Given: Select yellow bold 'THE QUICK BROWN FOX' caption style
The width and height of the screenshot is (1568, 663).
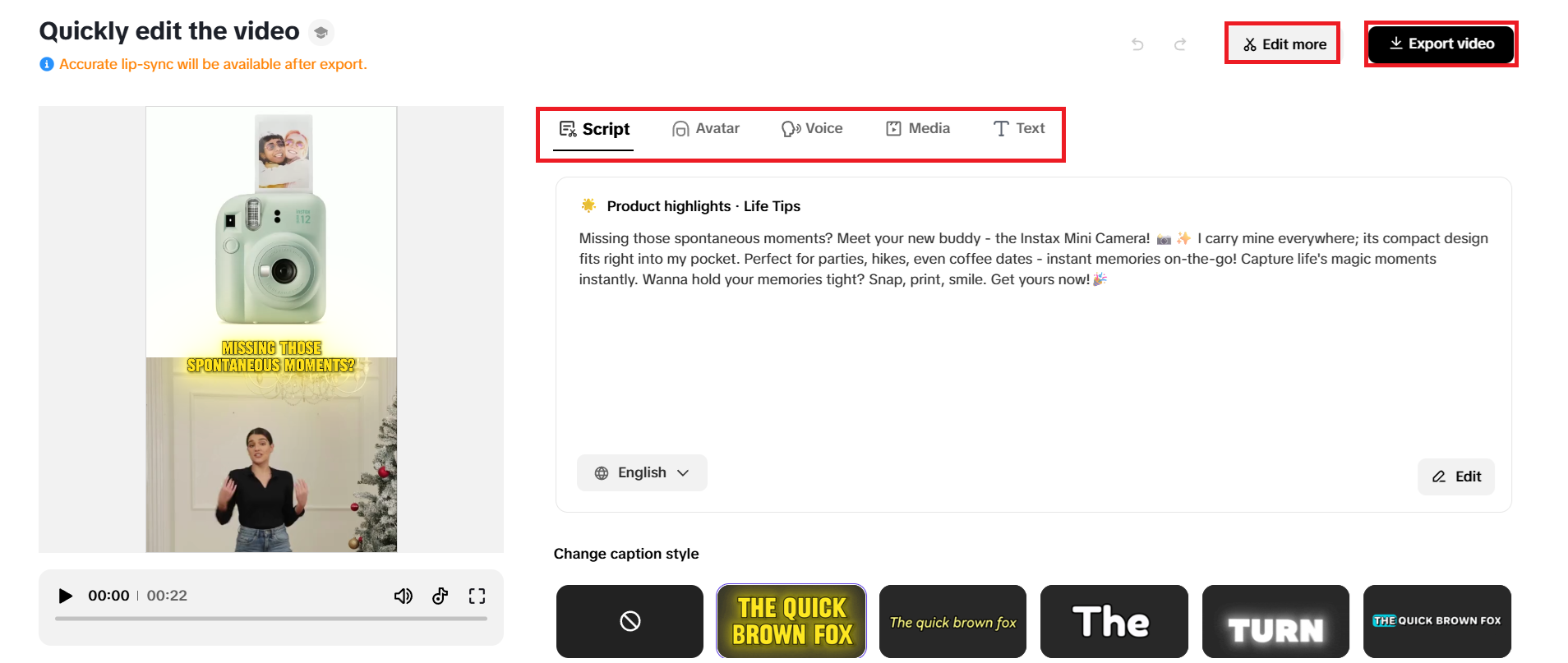Looking at the screenshot, I should click(x=791, y=621).
